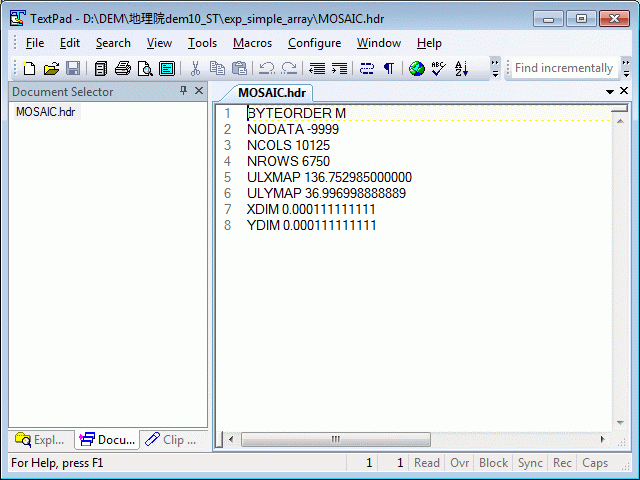Pin the Document Selector panel

pos(184,91)
